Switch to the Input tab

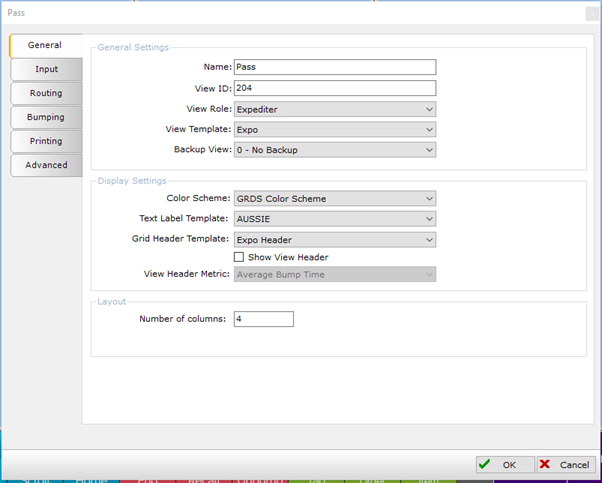point(46,69)
